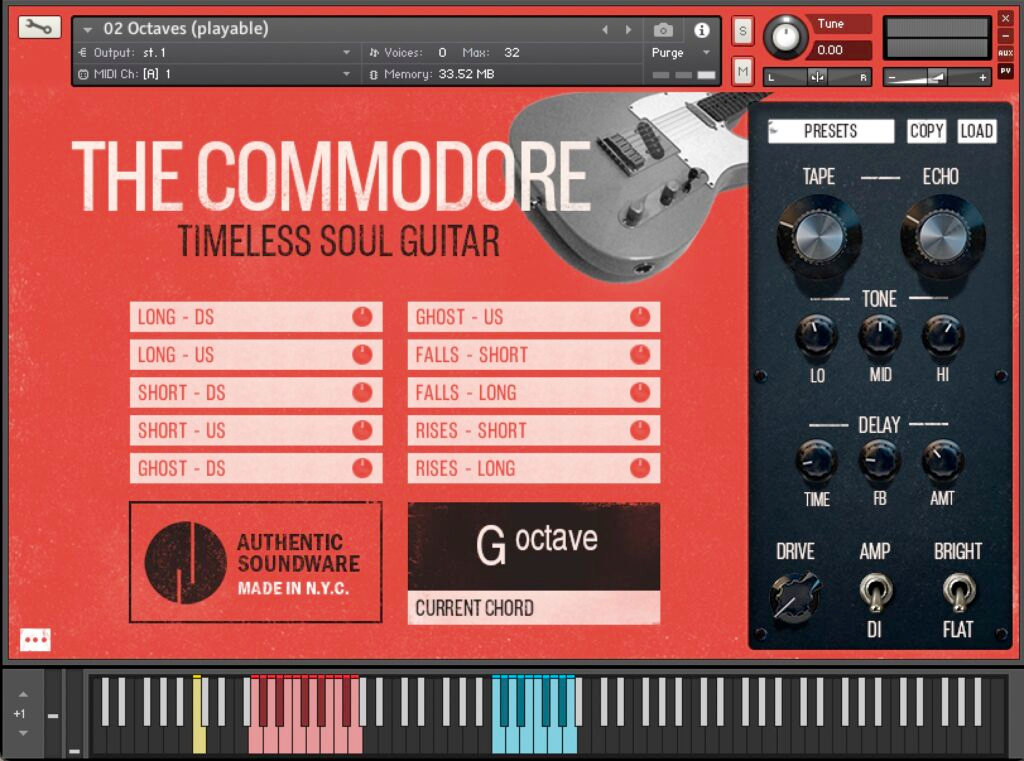This screenshot has width=1024, height=761.
Task: Open the MIDI Channel dropdown
Action: (x=347, y=74)
